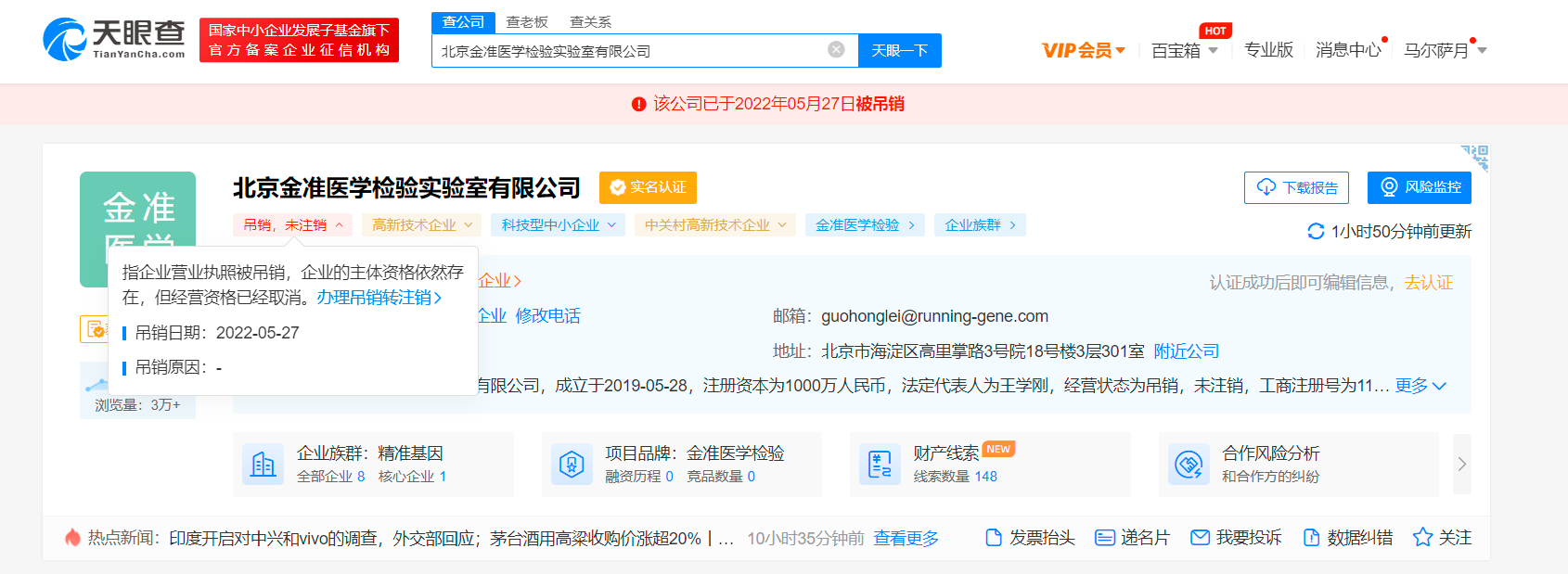Click the red warning icon in the banner
Image resolution: width=1568 pixels, height=574 pixels.
[x=638, y=104]
